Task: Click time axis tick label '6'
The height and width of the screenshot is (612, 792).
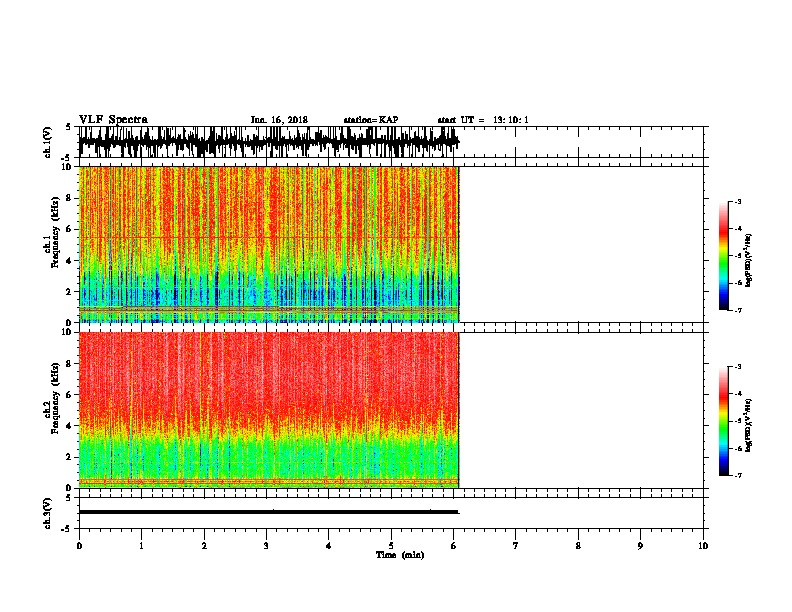Action: 454,546
